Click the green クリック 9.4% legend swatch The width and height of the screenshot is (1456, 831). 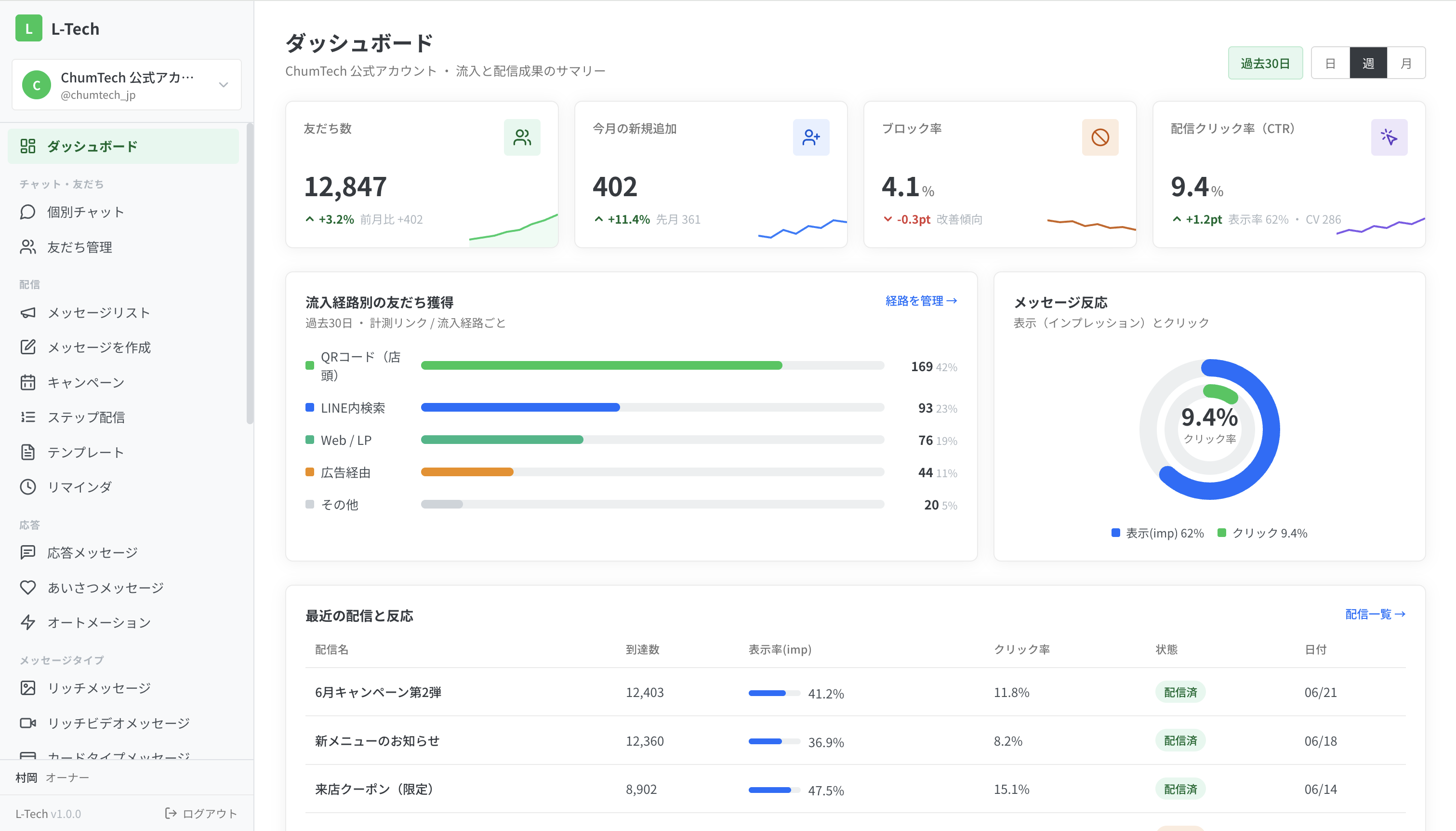coord(1221,533)
